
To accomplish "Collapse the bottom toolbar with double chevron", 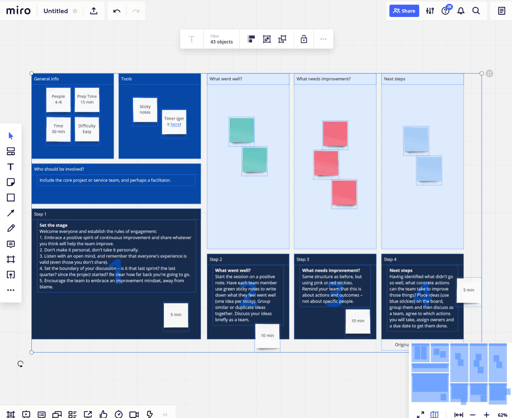I will point(165,414).
